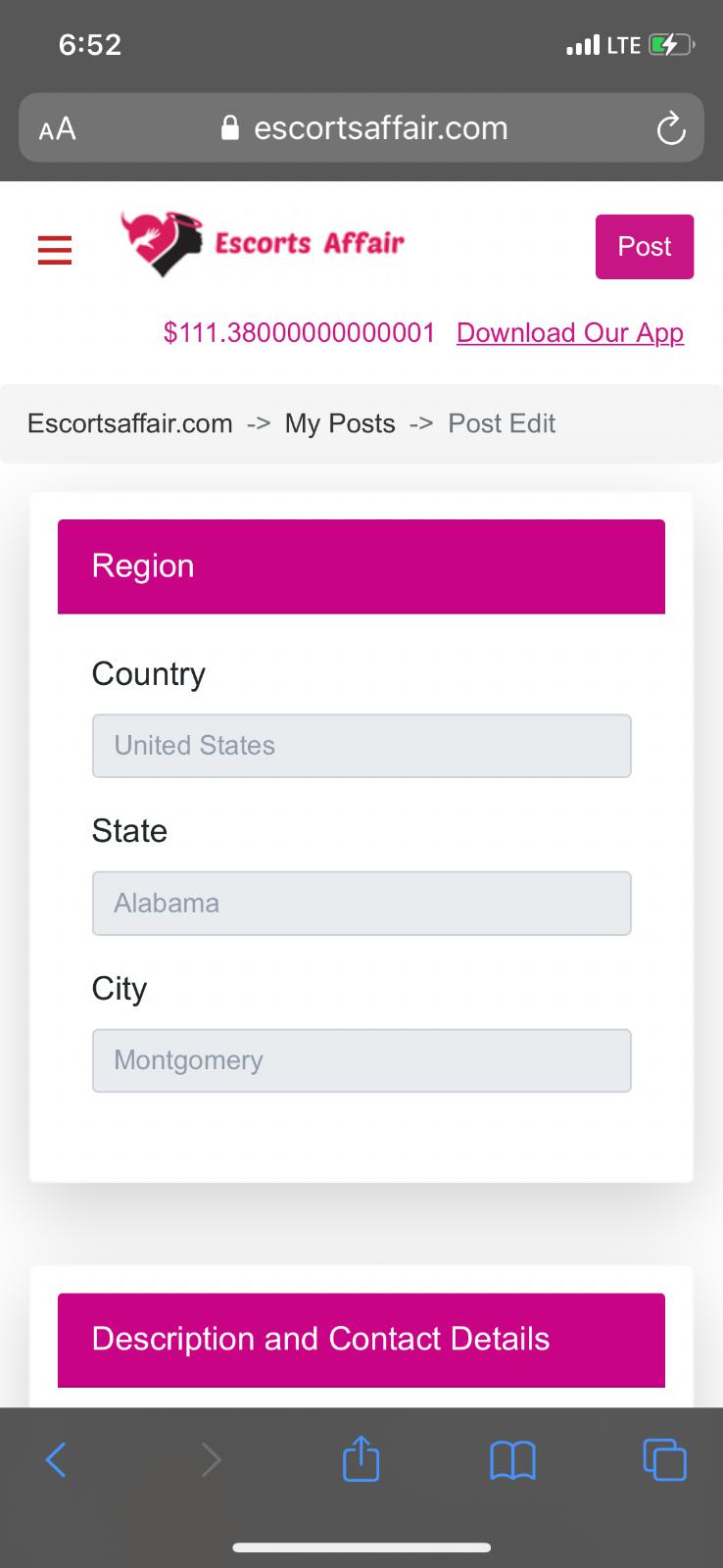Go back with browser back arrow

[x=57, y=1460]
